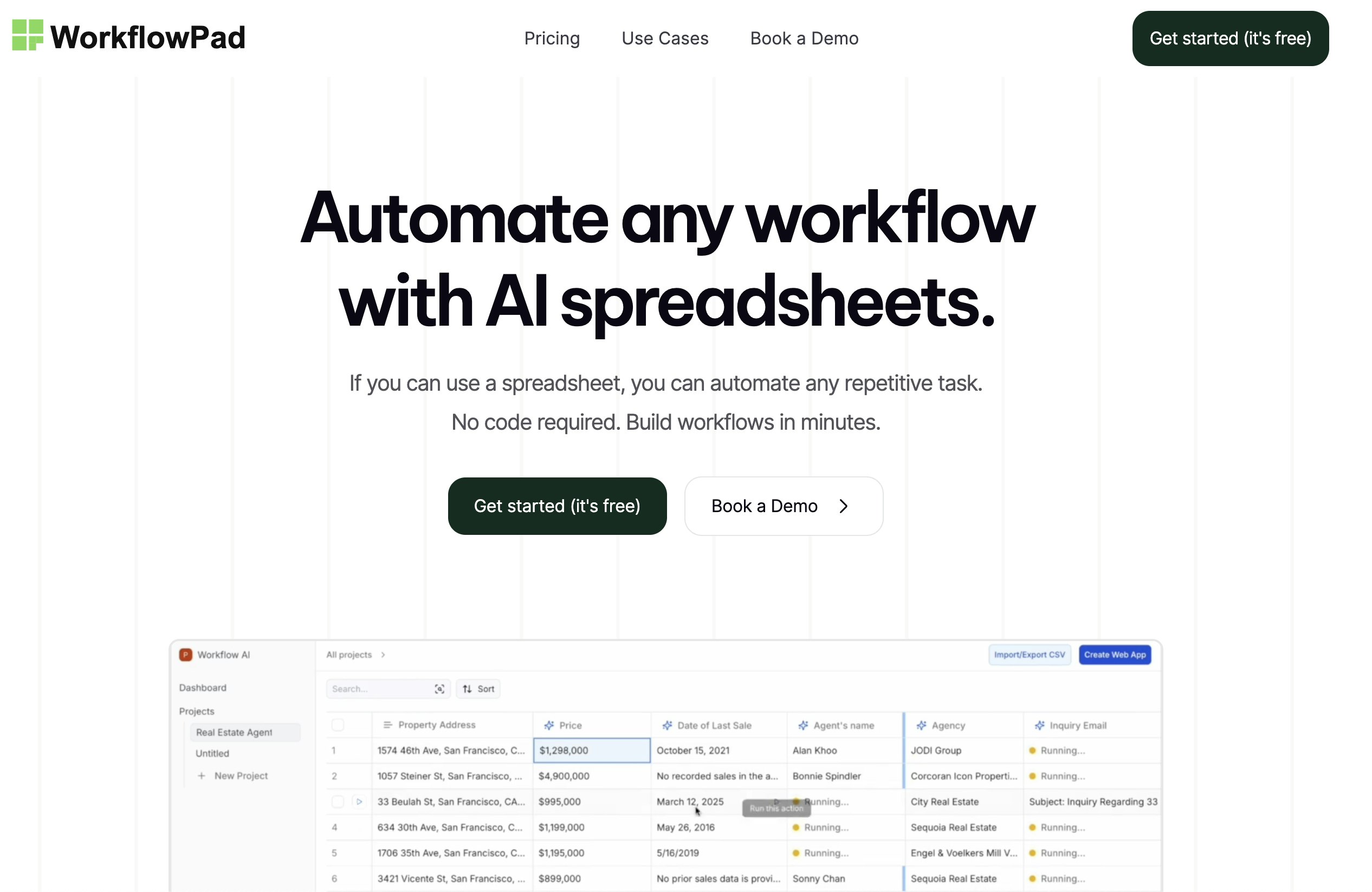Click the $1,195,000 price cell
Screen dimensions: 1372x892
[x=592, y=852]
